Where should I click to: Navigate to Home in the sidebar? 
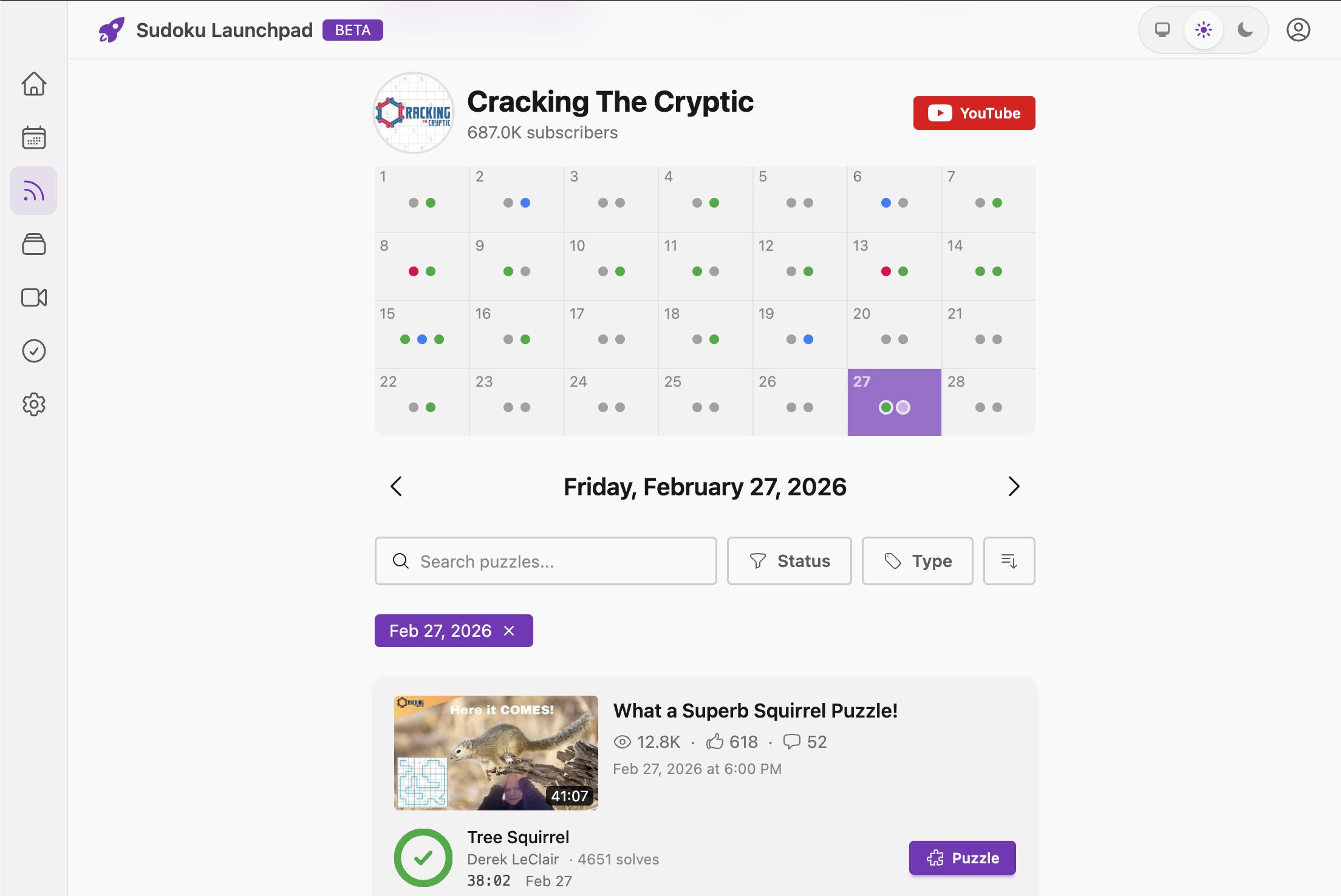(x=33, y=84)
